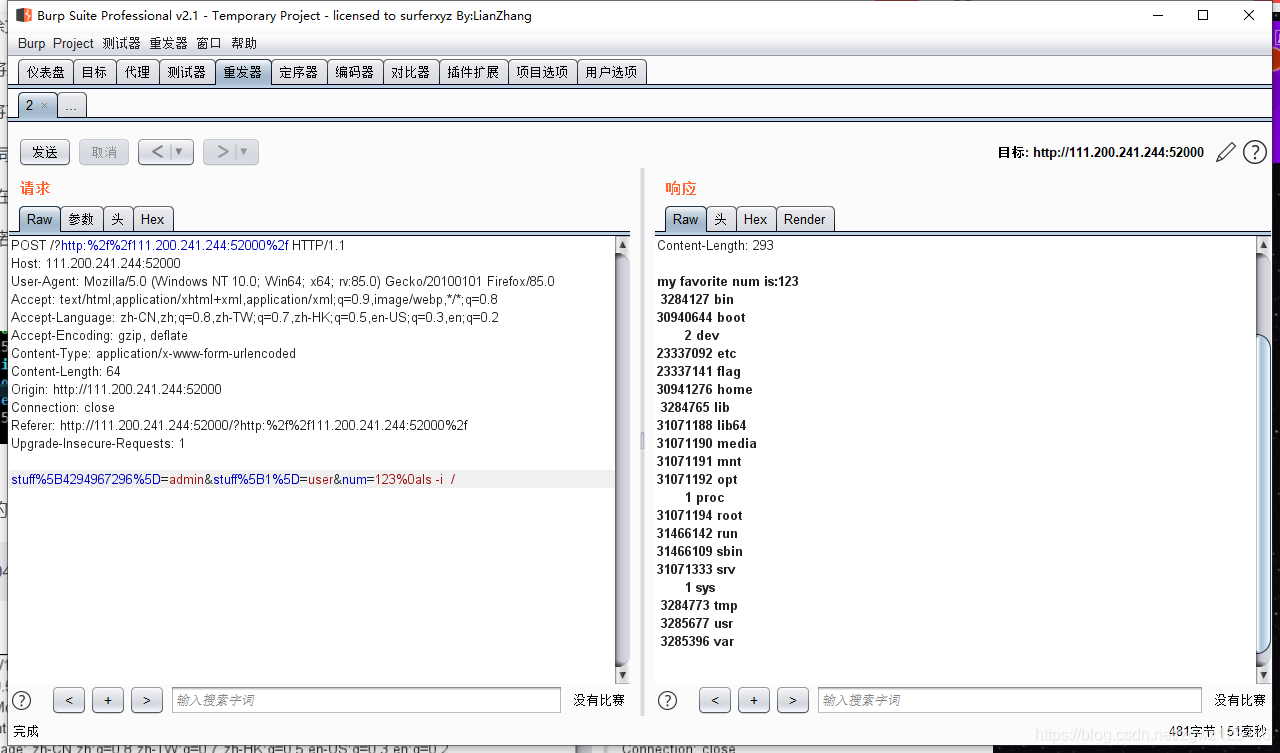
Task: Click request pane scrollbar down arrow
Action: pos(622,675)
